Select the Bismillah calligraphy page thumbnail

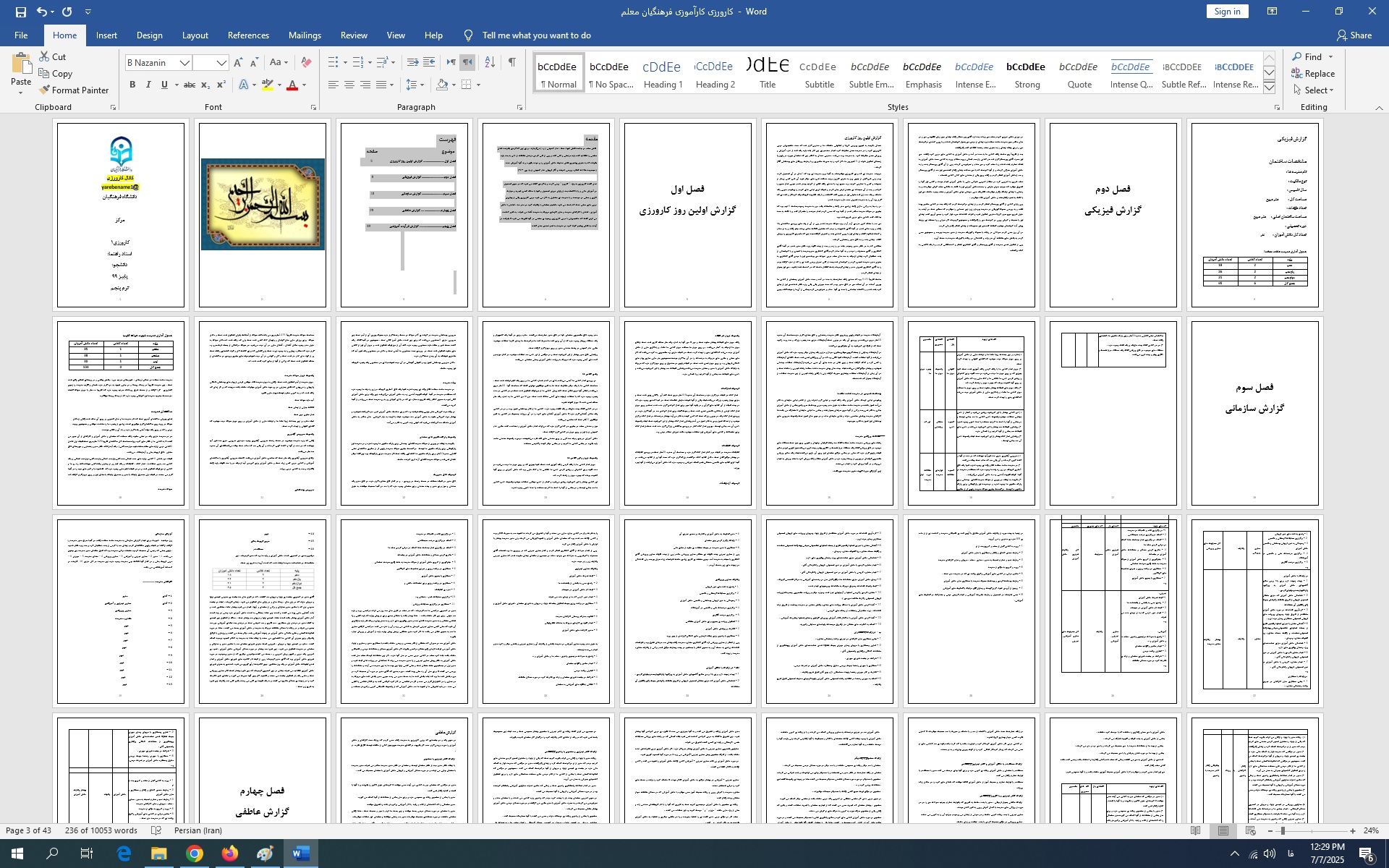(263, 205)
